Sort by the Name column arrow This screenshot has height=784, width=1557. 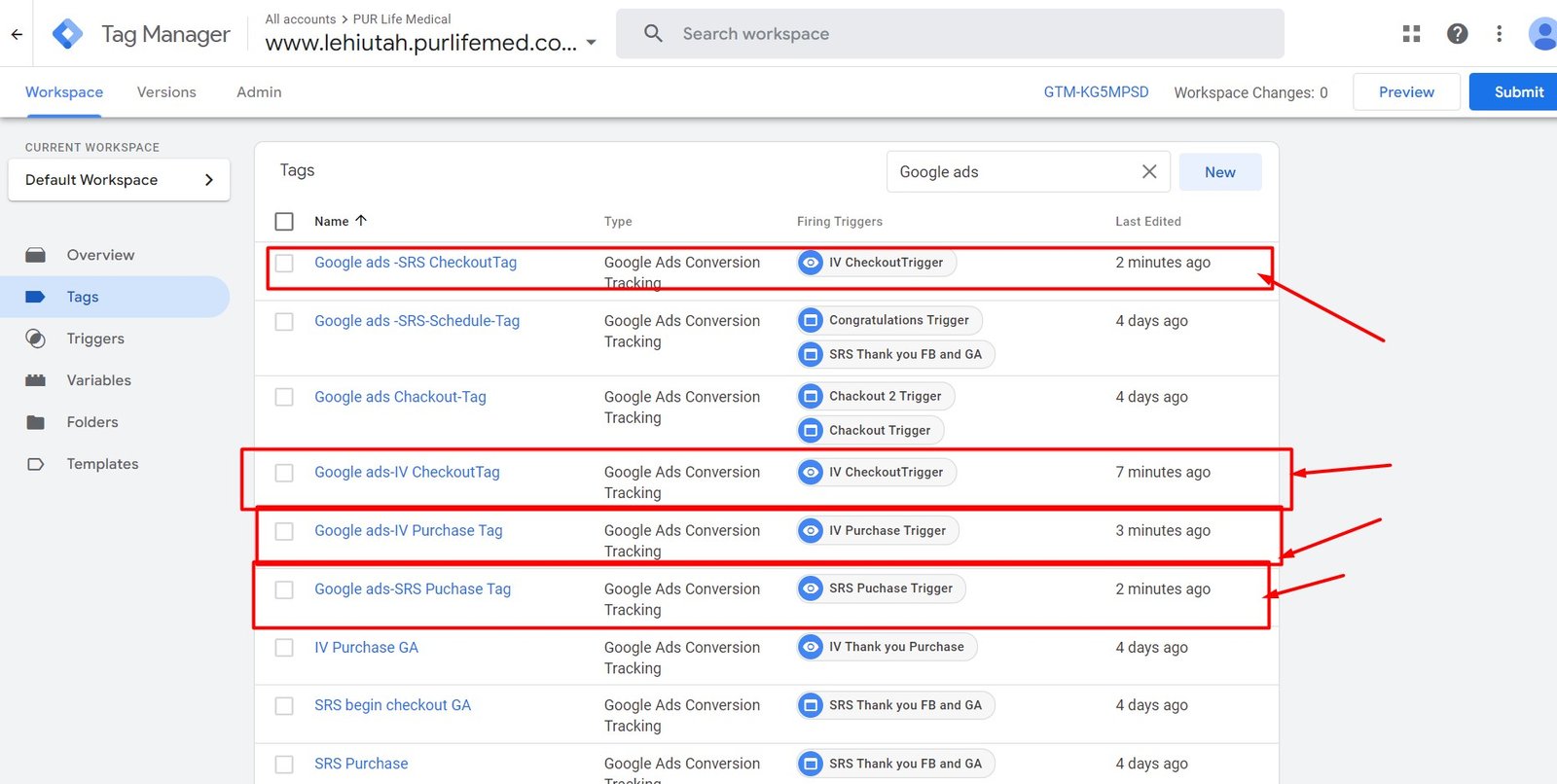tap(361, 221)
